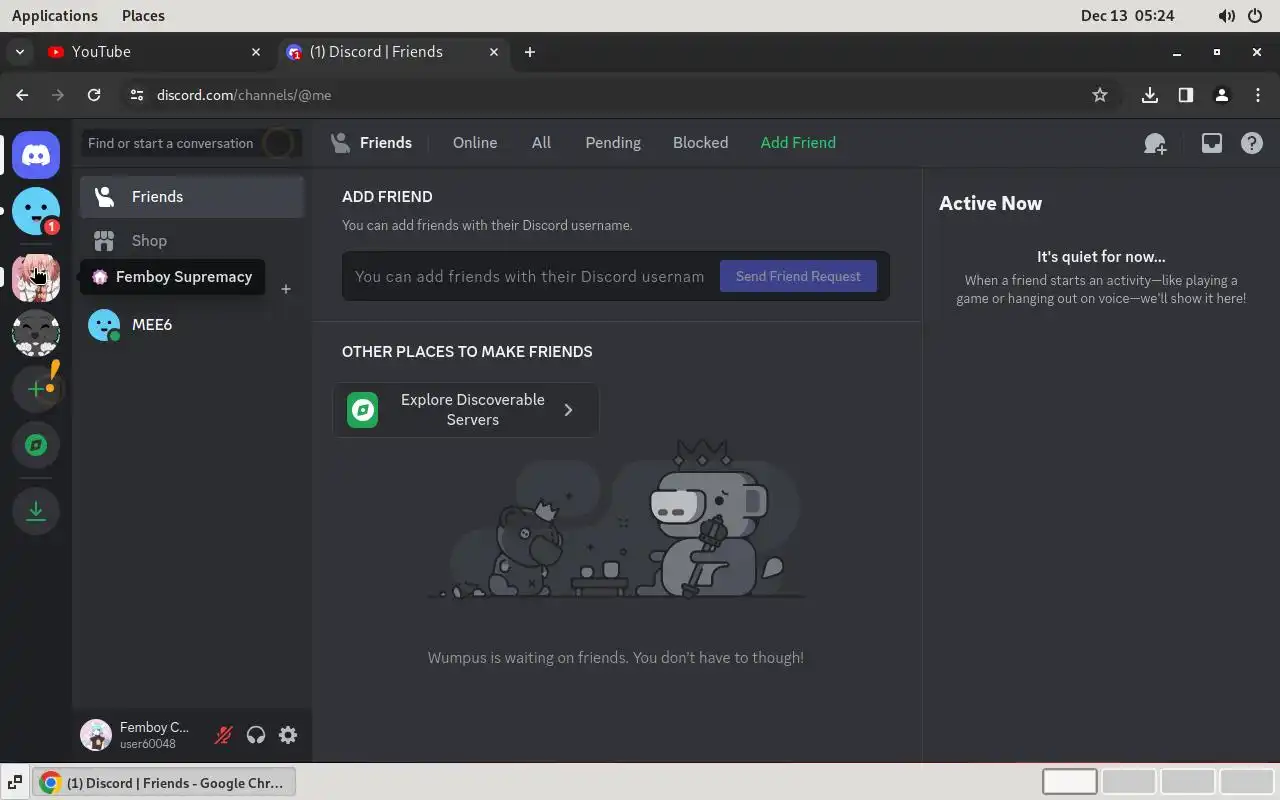
Task: Click the user avatar in bottom panel
Action: pyautogui.click(x=96, y=735)
